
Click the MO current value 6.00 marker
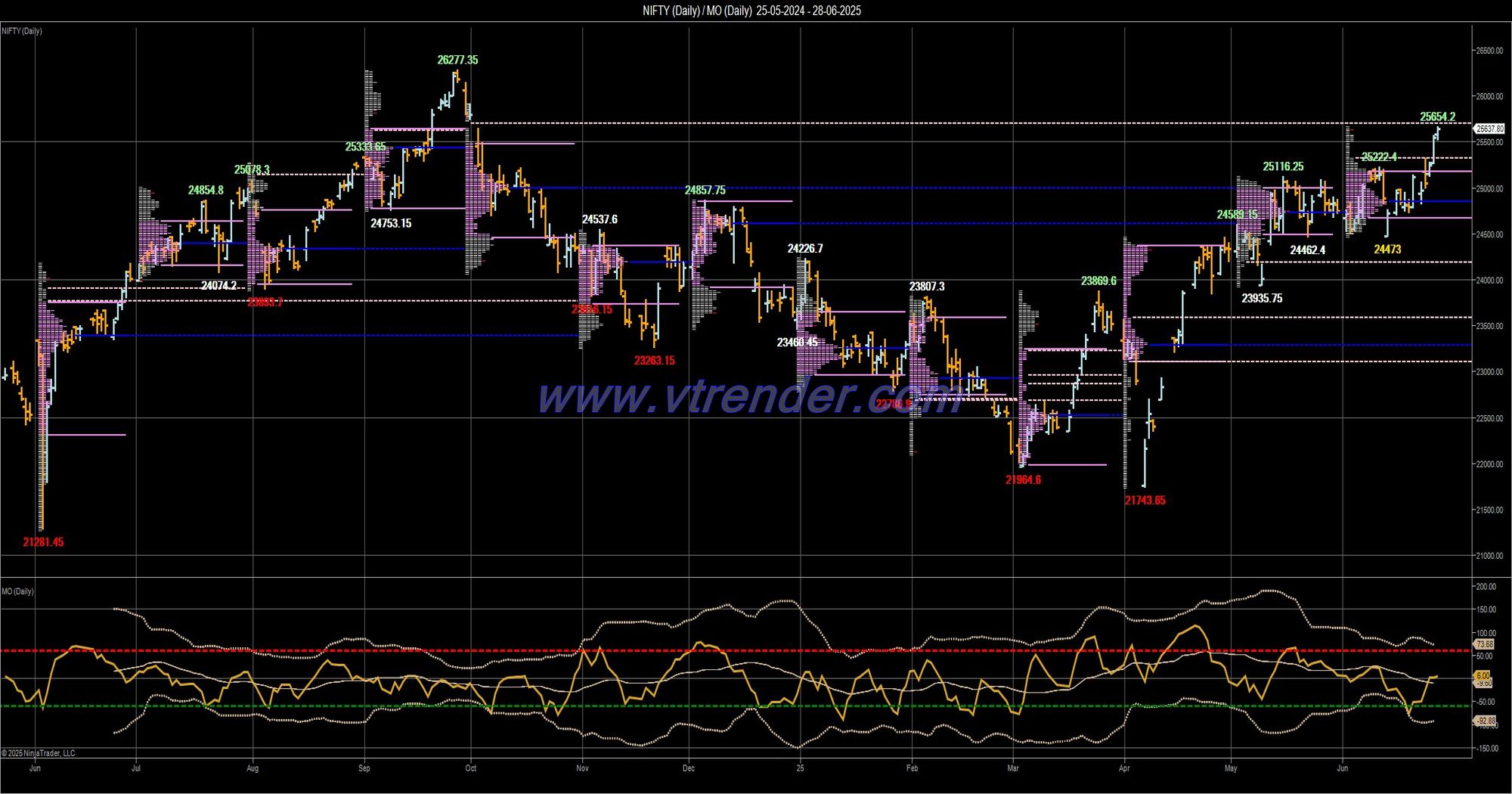tap(1483, 676)
